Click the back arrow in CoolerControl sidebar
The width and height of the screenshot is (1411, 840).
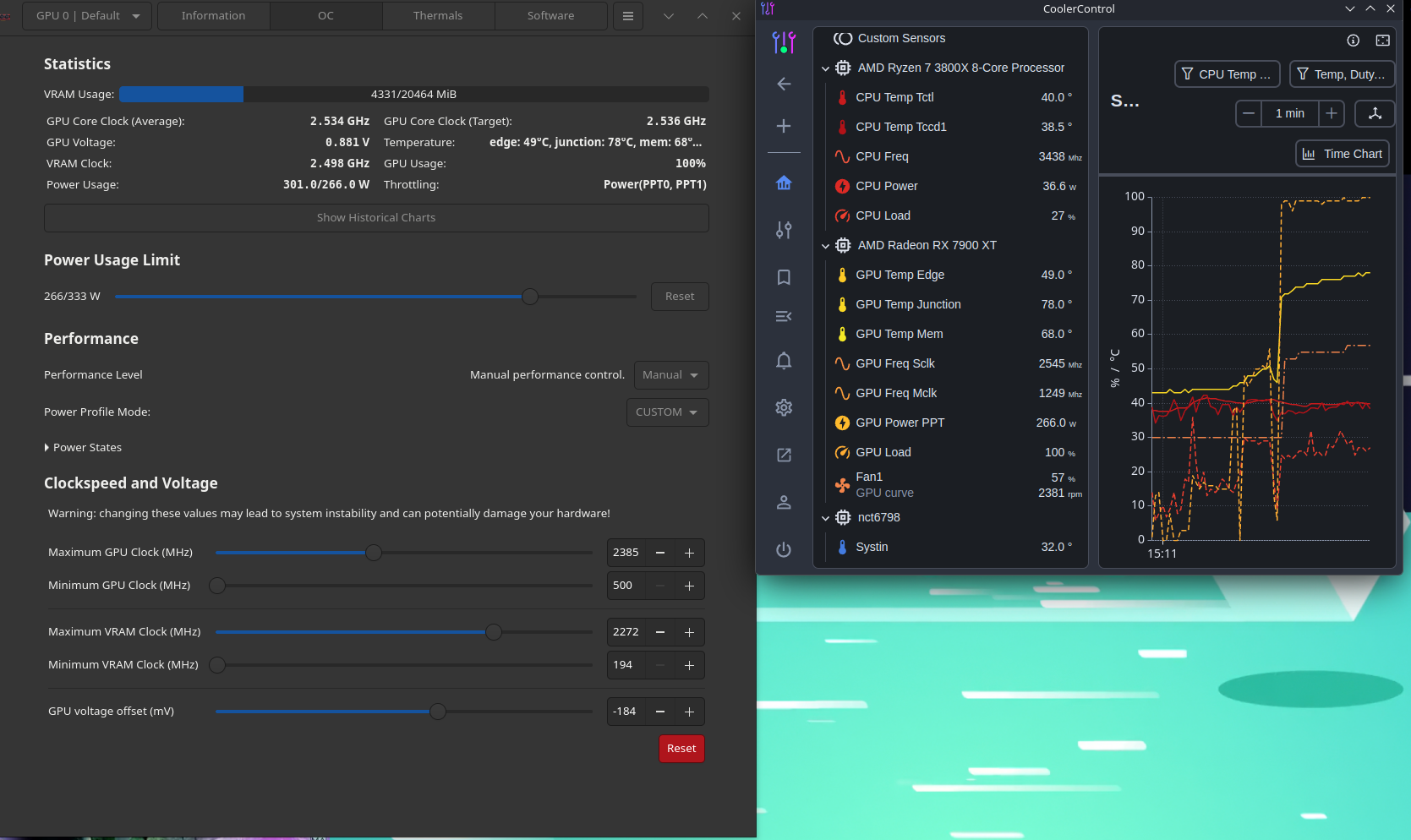(x=784, y=84)
